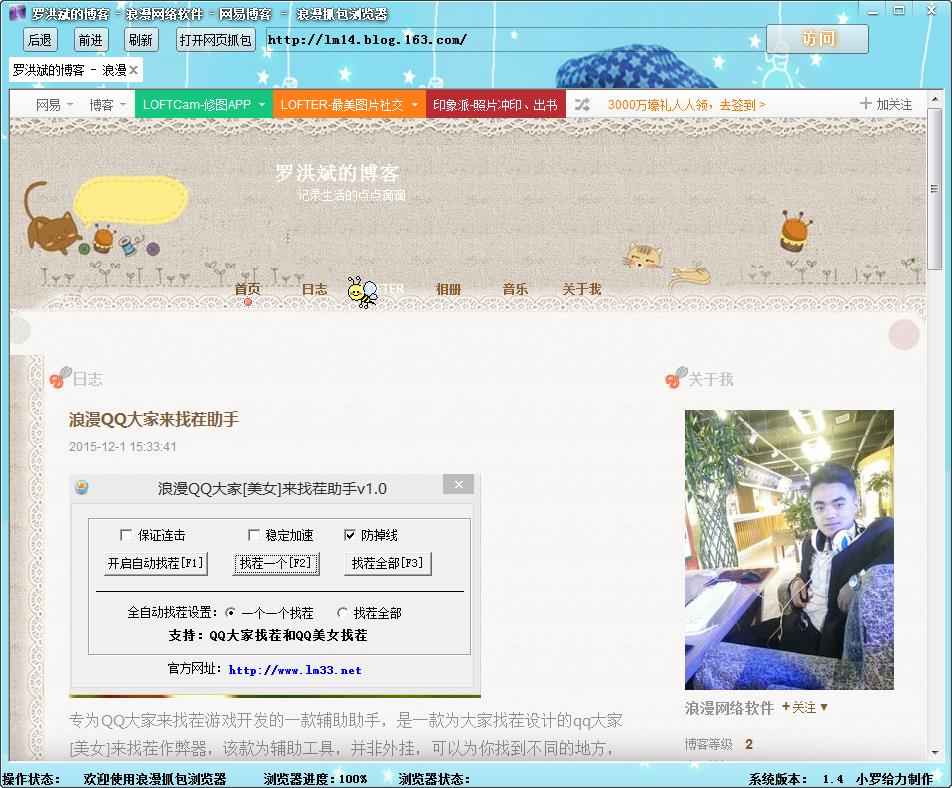The height and width of the screenshot is (788, 952).
Task: Open the LOFTCam-修图APP dropdown arrow
Action: (261, 105)
